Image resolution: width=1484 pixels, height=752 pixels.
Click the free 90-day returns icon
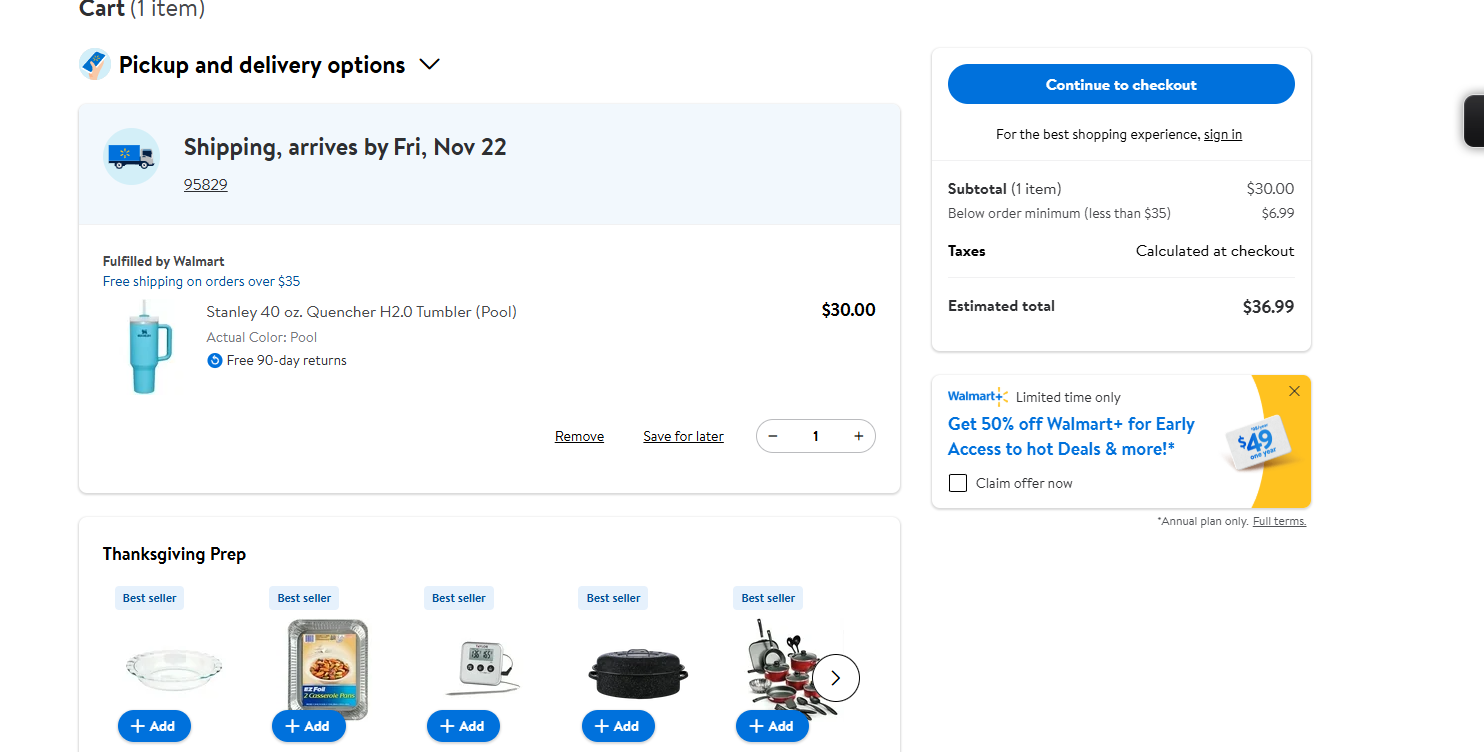point(214,361)
